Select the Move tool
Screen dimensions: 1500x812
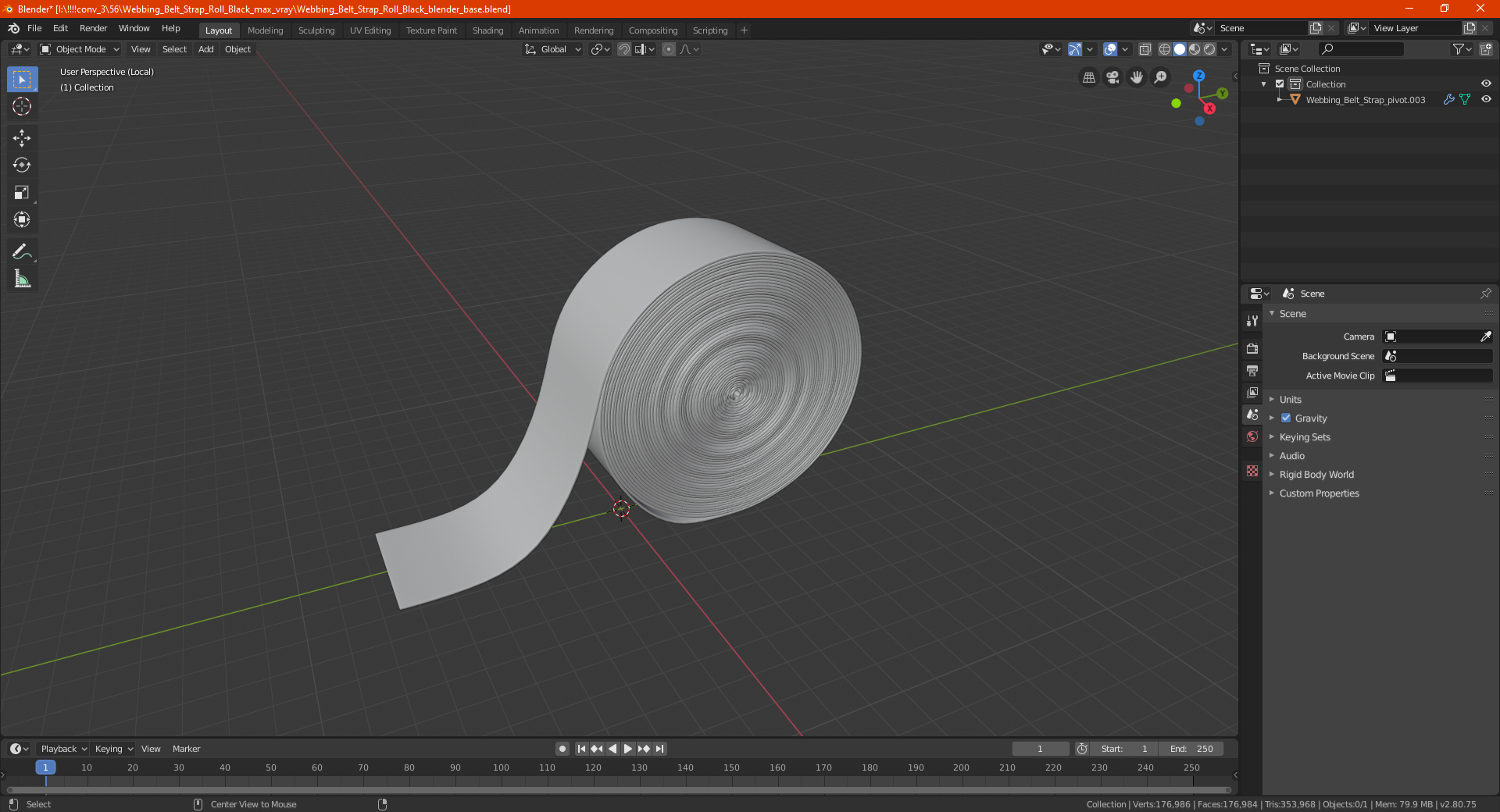(22, 138)
